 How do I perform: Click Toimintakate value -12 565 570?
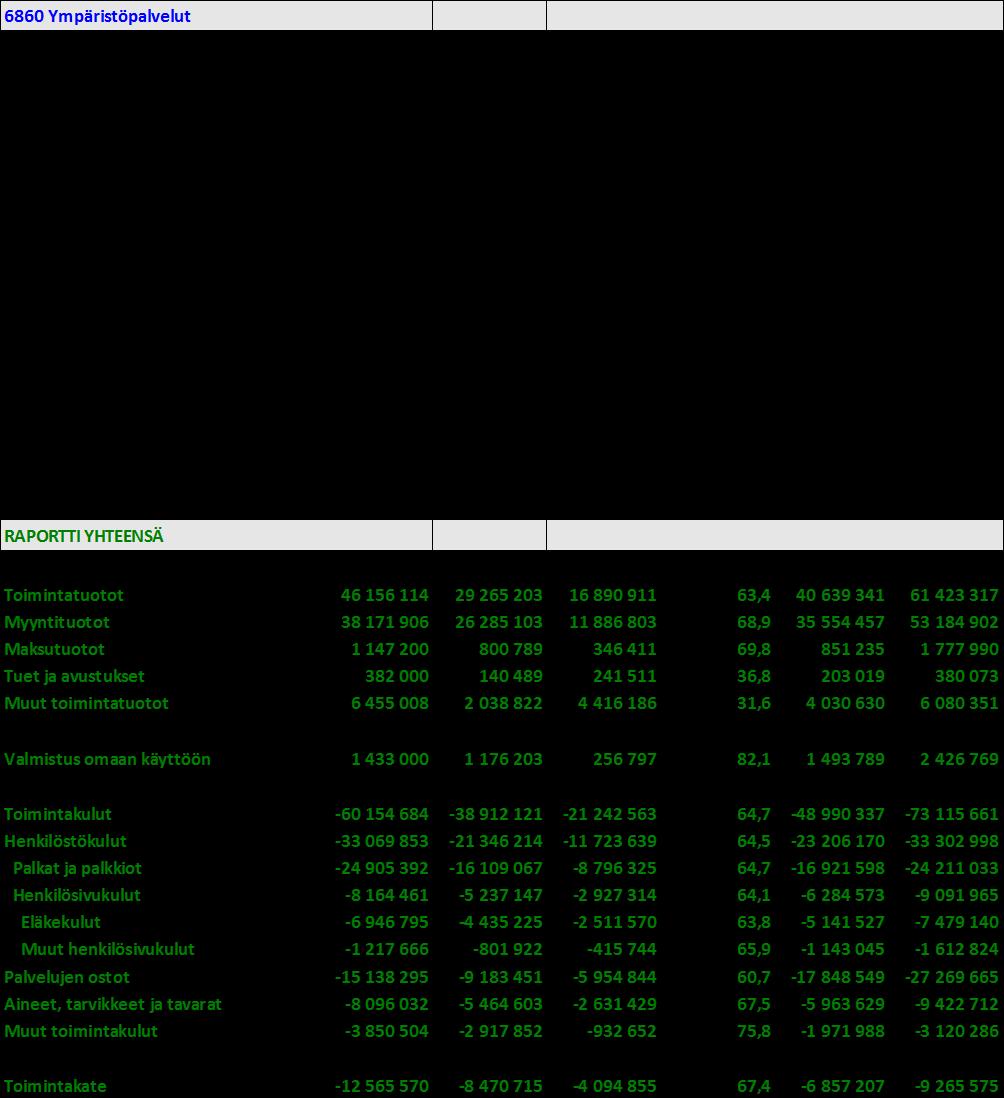(x=382, y=1086)
